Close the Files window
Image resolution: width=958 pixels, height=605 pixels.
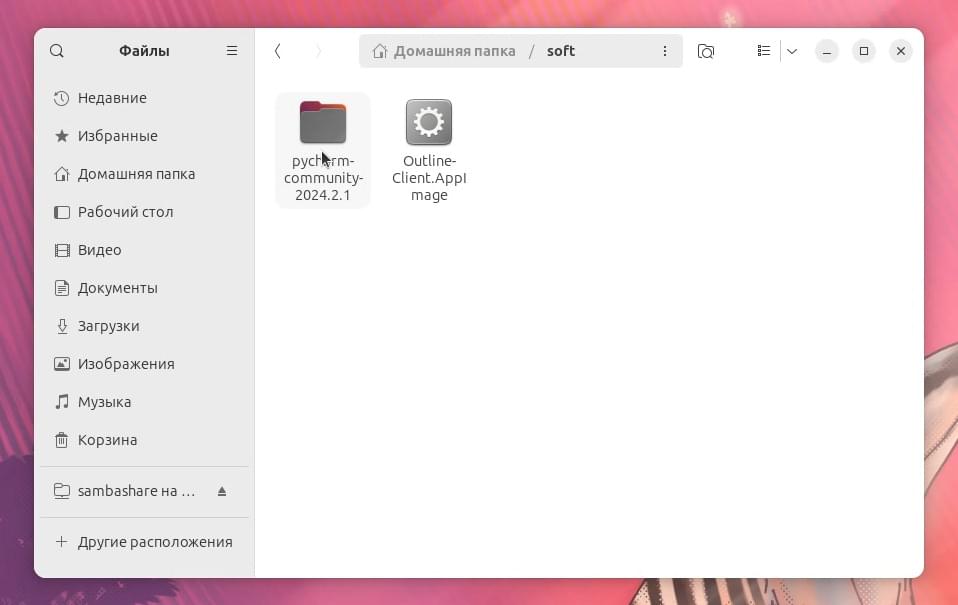point(901,51)
